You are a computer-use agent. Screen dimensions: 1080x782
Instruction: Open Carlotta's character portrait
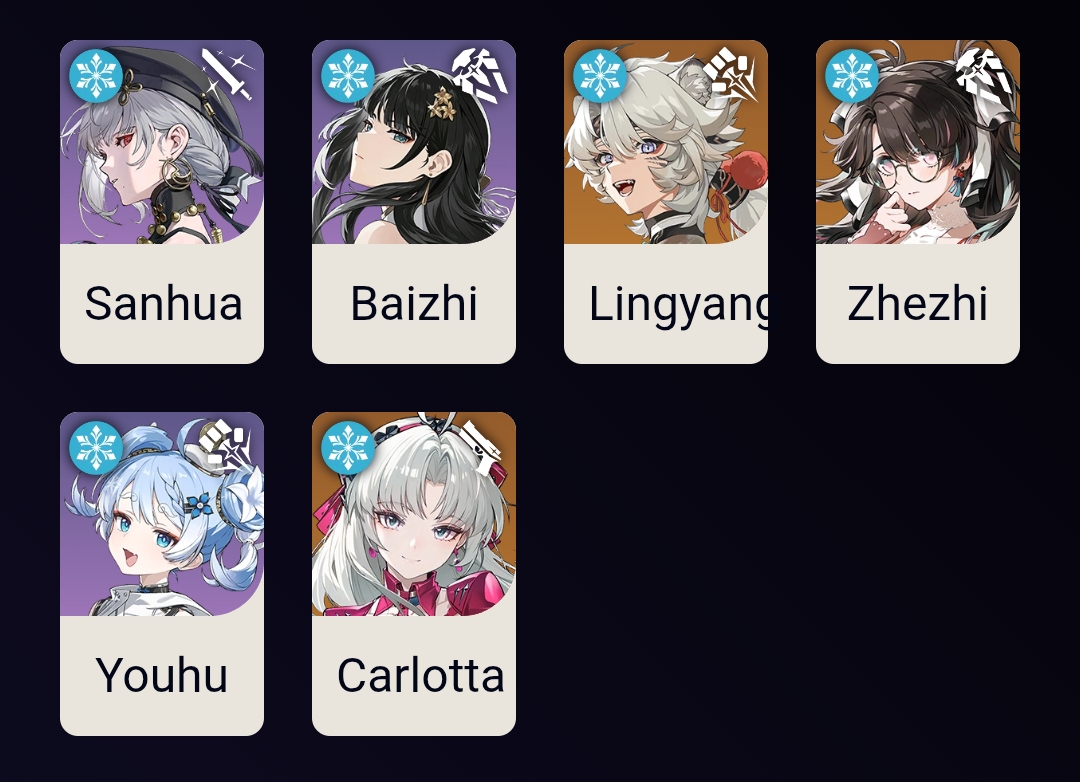pyautogui.click(x=414, y=514)
